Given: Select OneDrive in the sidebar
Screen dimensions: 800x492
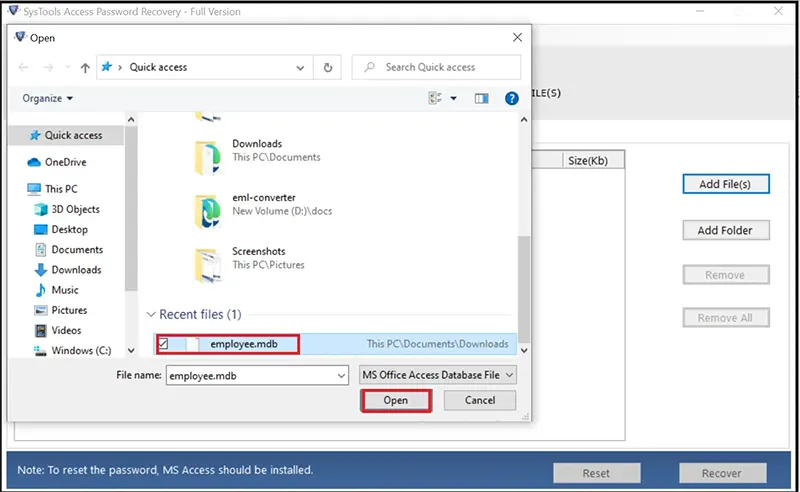Looking at the screenshot, I should [x=65, y=162].
